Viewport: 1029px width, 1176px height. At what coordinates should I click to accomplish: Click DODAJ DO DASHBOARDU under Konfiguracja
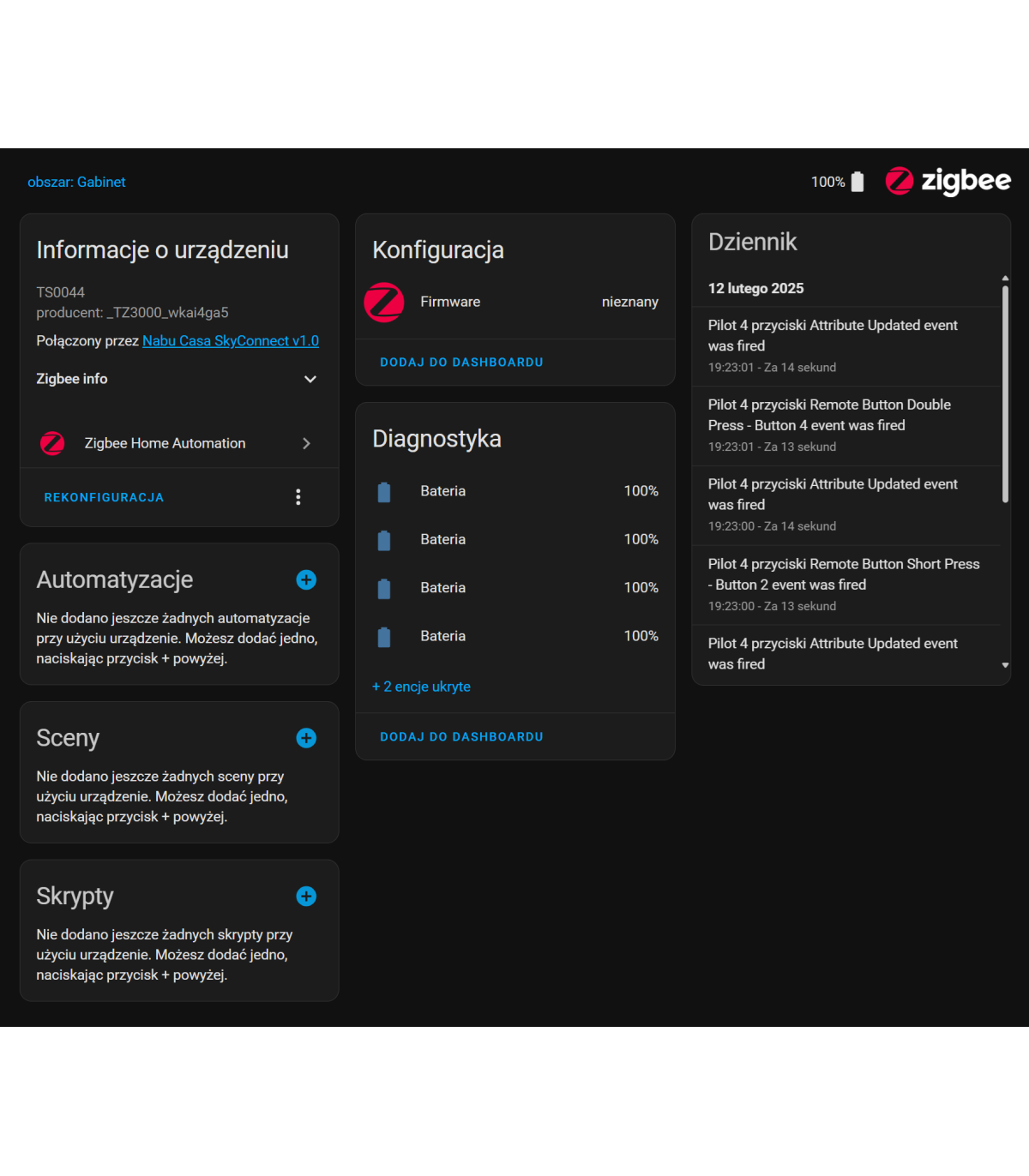(x=461, y=363)
